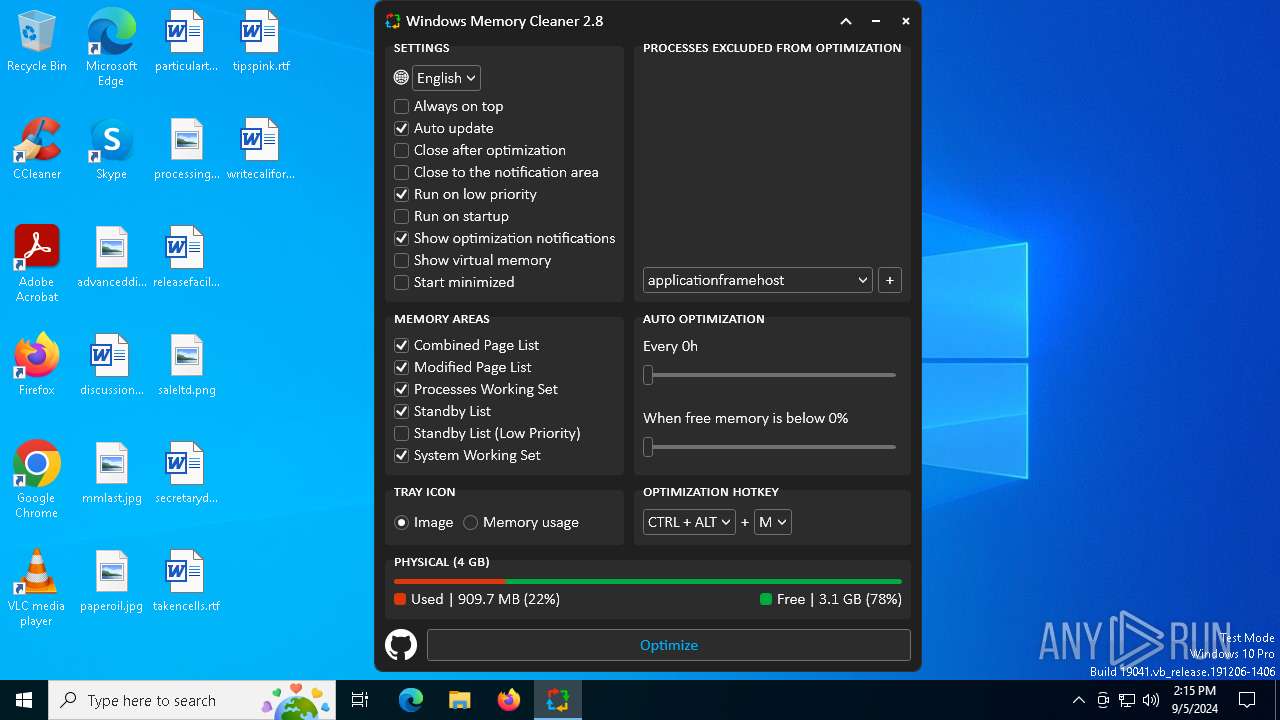Open the Skype desktop shortcut
This screenshot has width=1280, height=720.
pyautogui.click(x=111, y=149)
